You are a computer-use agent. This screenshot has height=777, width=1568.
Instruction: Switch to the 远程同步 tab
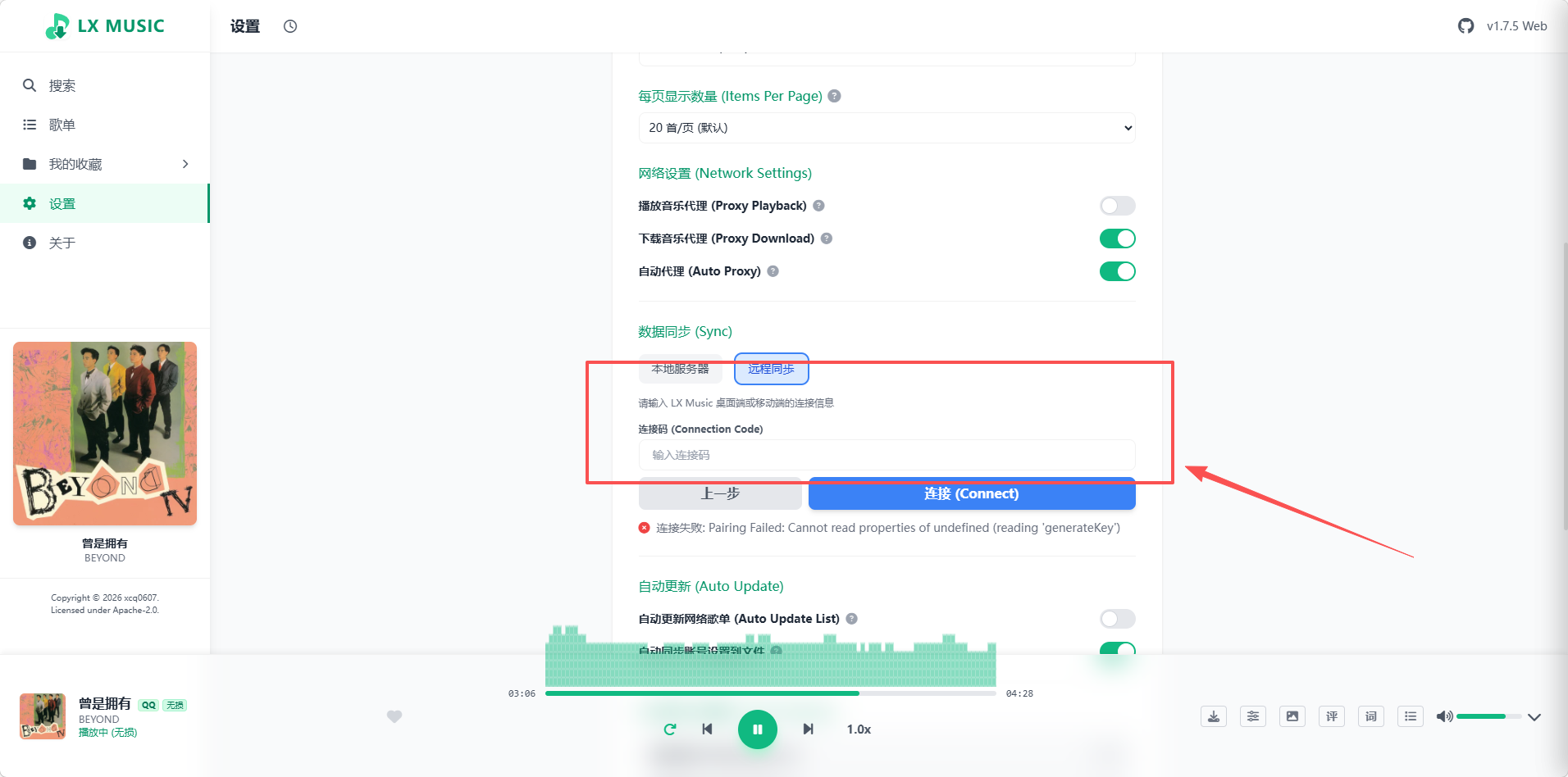tap(771, 369)
